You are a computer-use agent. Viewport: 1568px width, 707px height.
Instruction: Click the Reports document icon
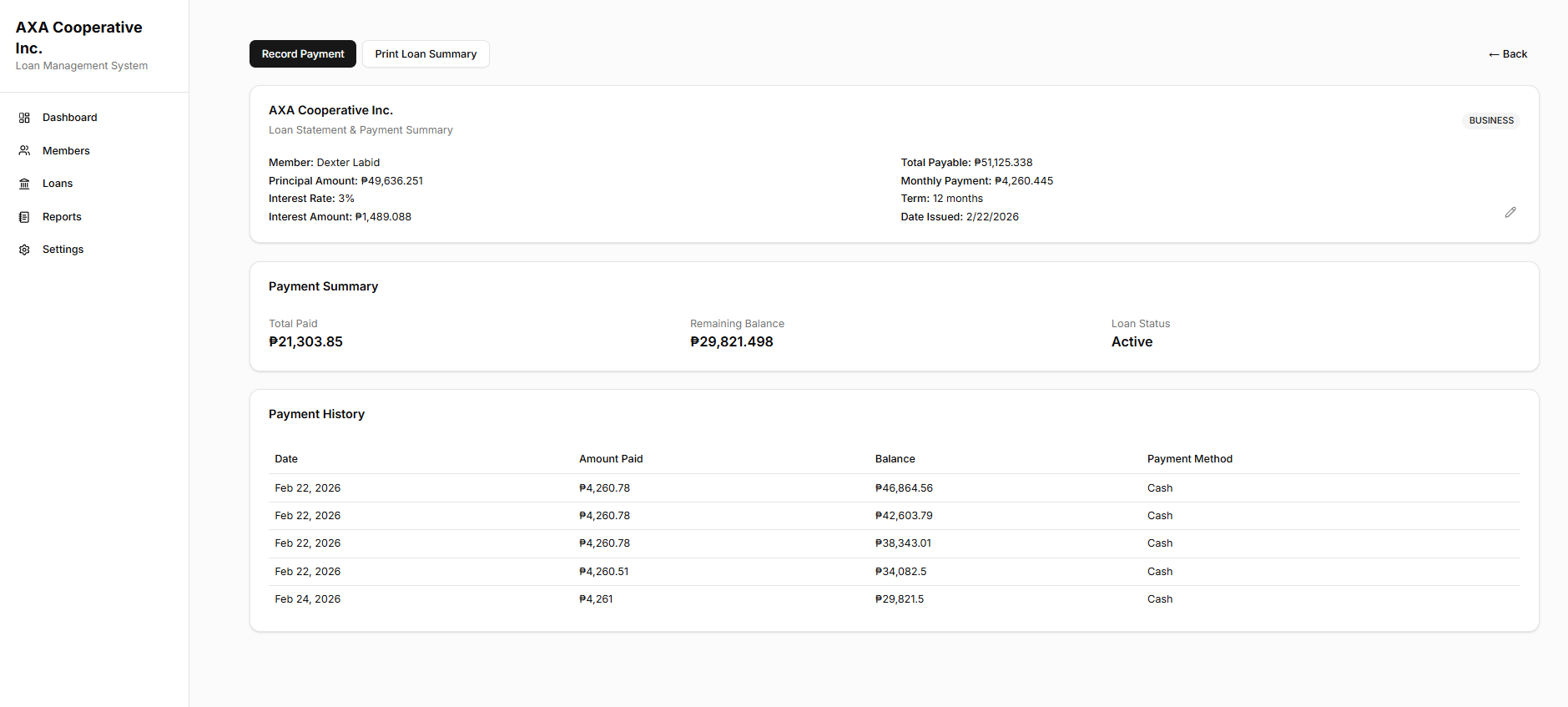coord(24,217)
